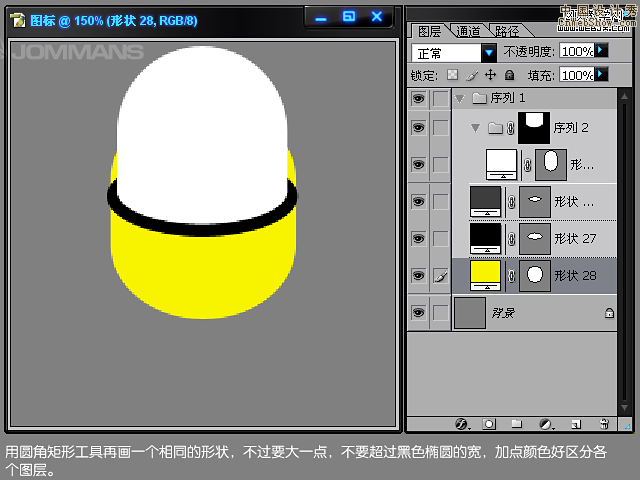Switch to the 通道 tab

pyautogui.click(x=468, y=31)
